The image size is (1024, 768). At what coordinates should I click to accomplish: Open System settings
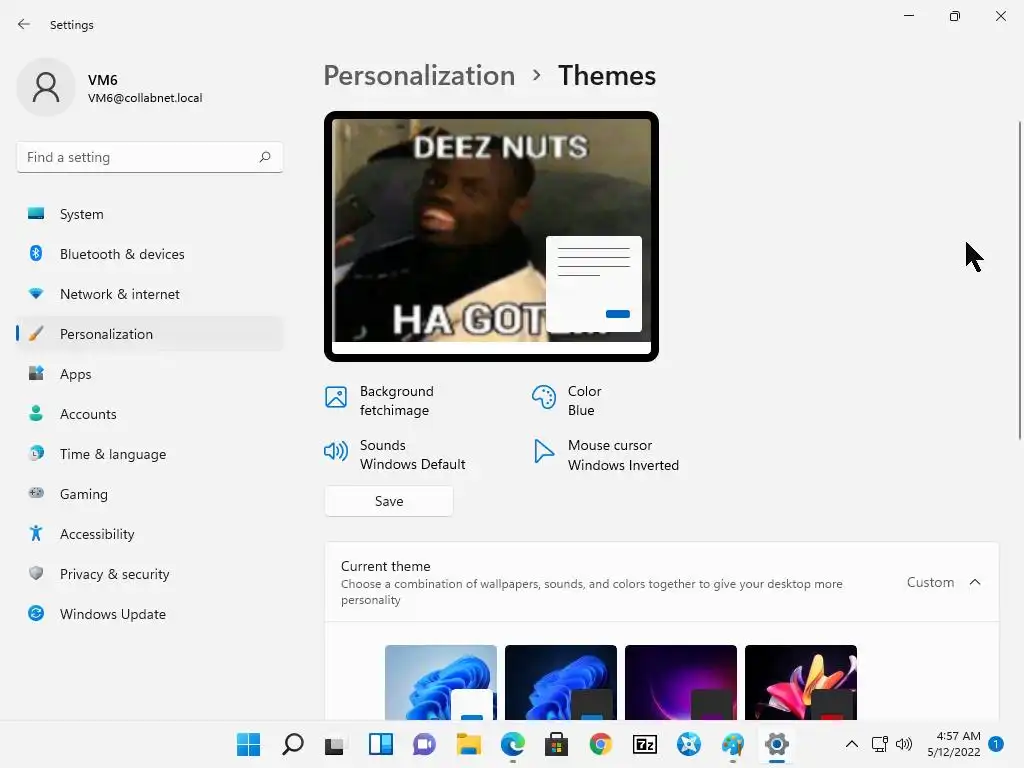pyautogui.click(x=150, y=214)
